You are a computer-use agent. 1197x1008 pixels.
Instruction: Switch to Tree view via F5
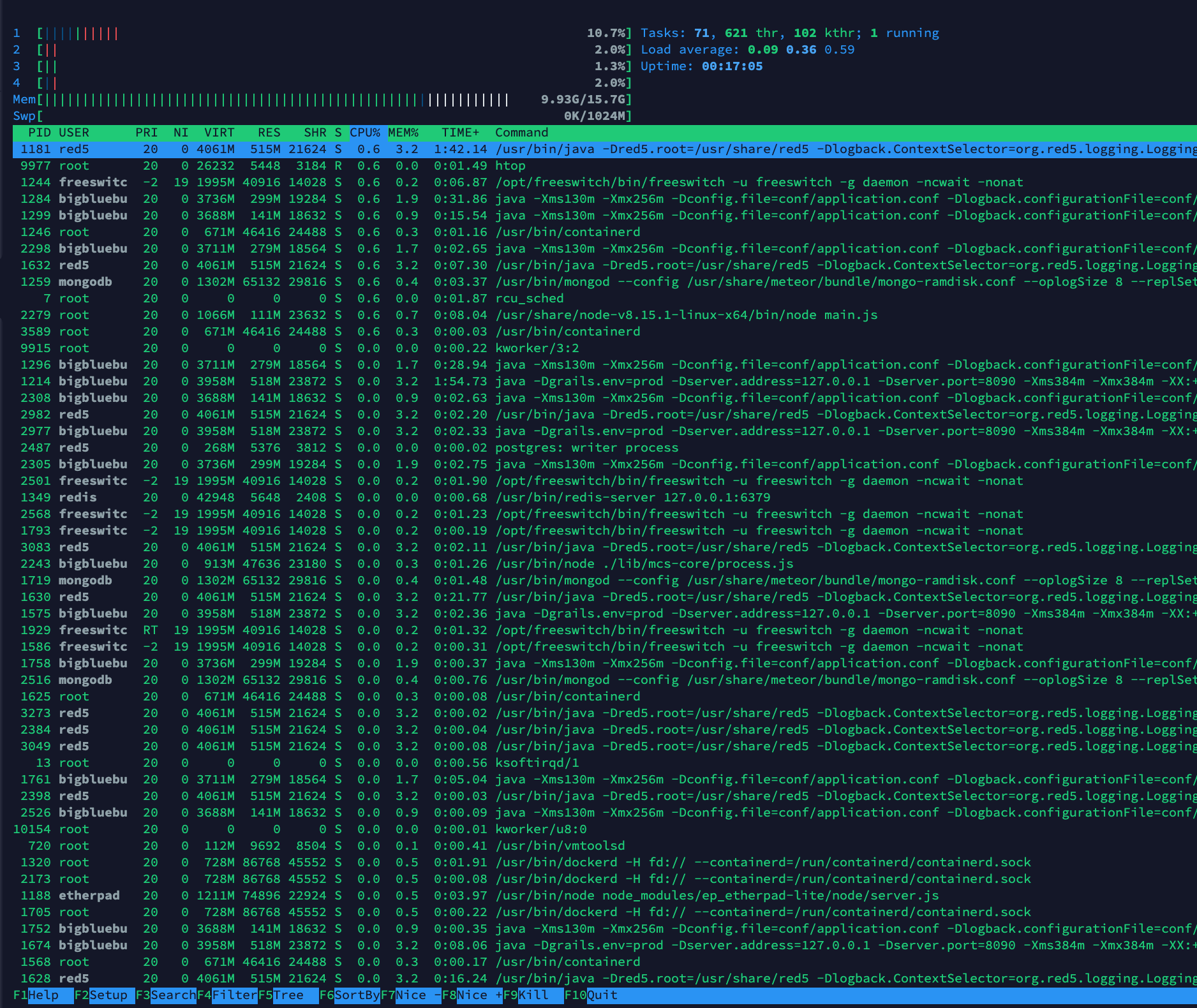pyautogui.click(x=288, y=995)
